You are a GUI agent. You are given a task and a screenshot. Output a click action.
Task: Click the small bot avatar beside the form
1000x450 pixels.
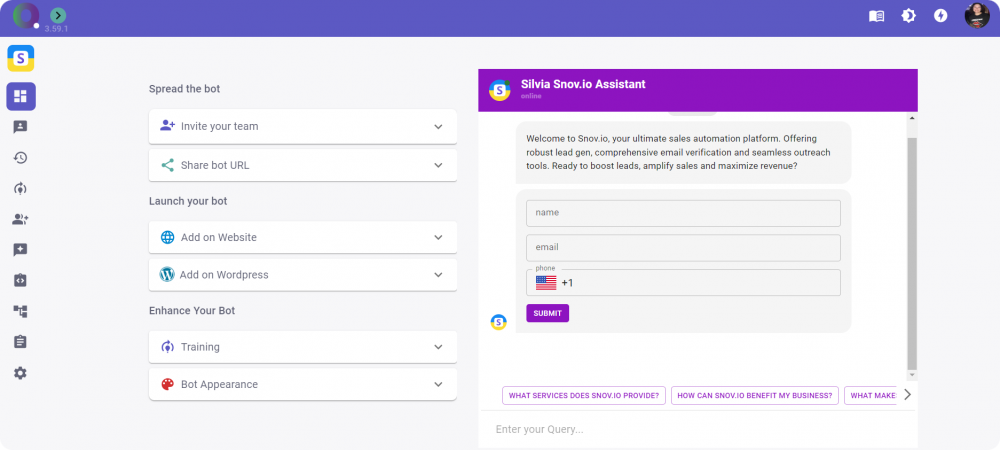499,323
